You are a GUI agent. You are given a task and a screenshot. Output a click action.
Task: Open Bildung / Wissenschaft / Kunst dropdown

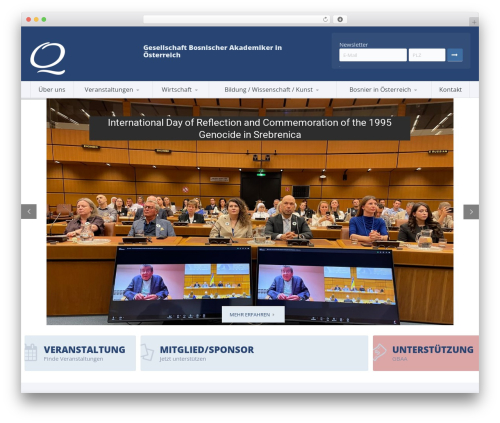[x=272, y=90]
